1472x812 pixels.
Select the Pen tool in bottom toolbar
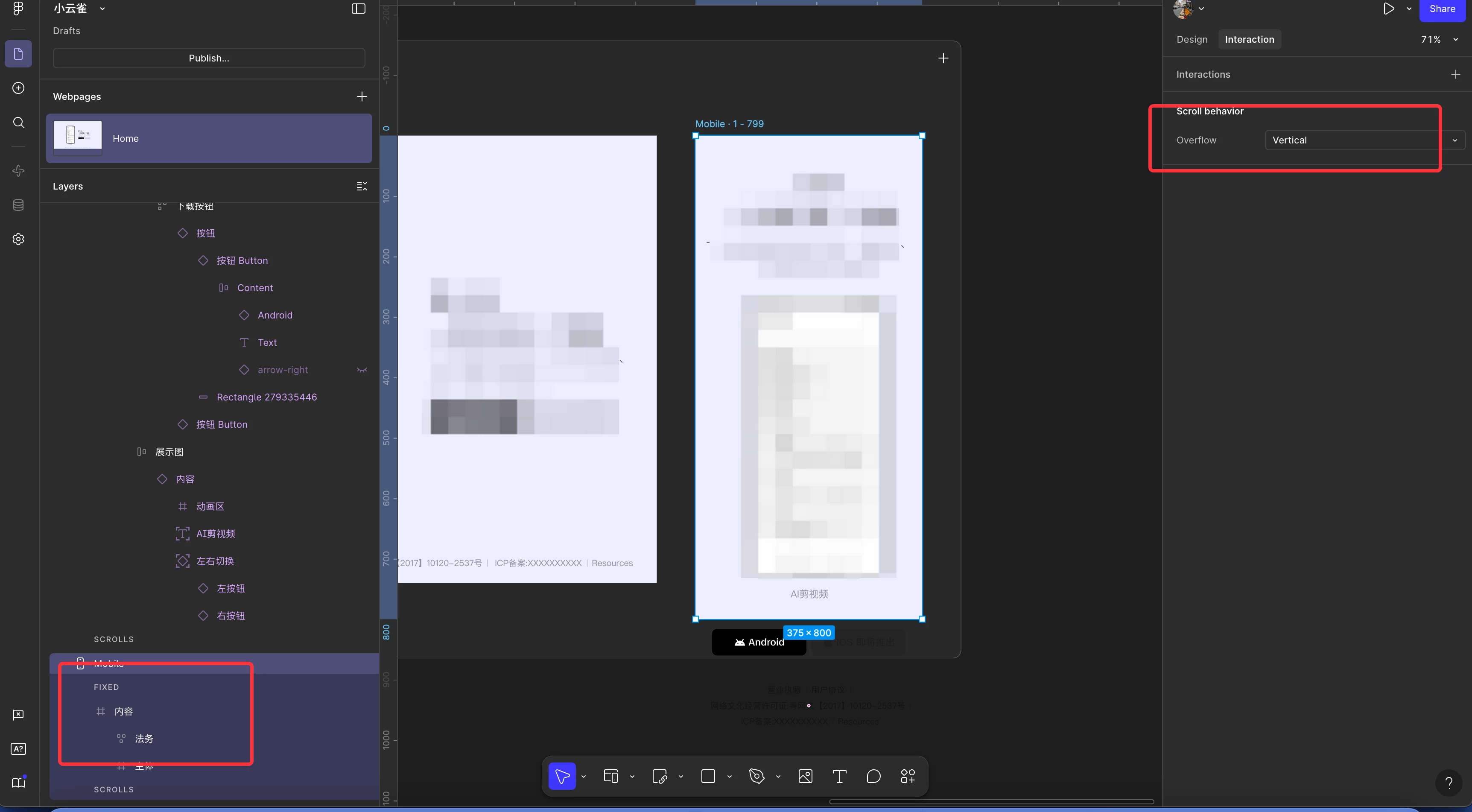756,776
